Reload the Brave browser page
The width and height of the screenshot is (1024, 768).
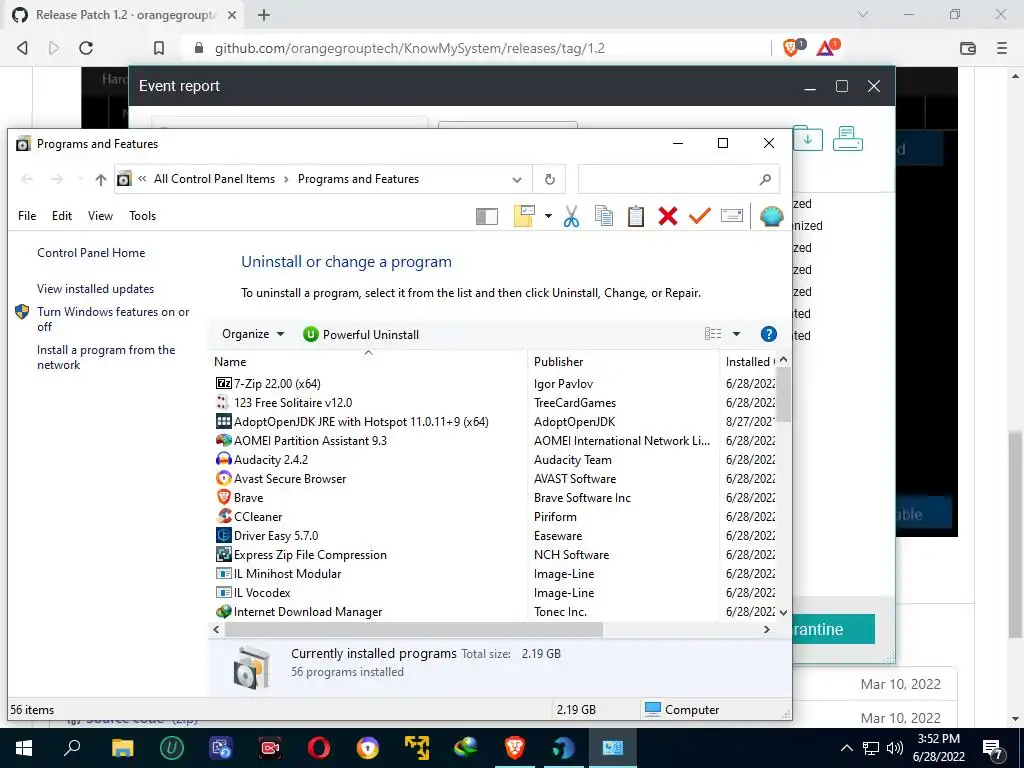(86, 48)
